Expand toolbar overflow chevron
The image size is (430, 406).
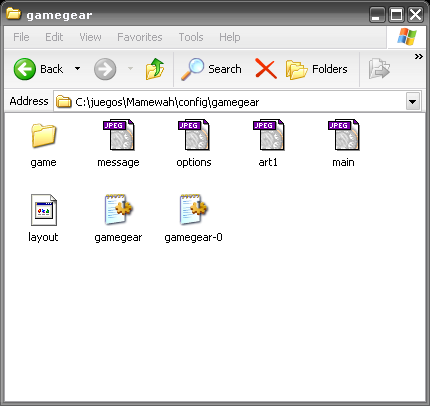tap(418, 57)
